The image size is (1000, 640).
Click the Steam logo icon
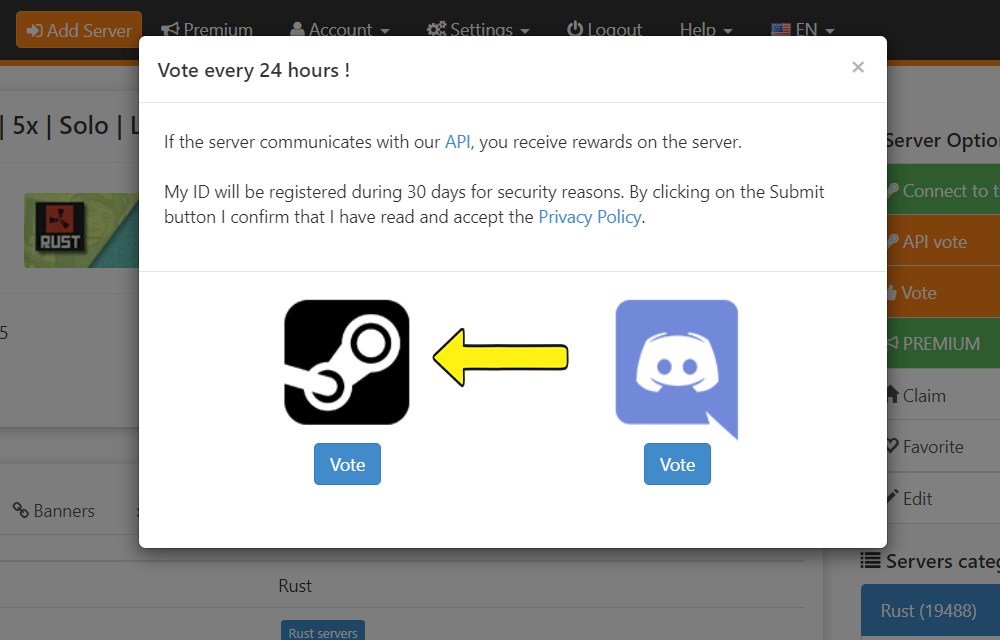[346, 362]
